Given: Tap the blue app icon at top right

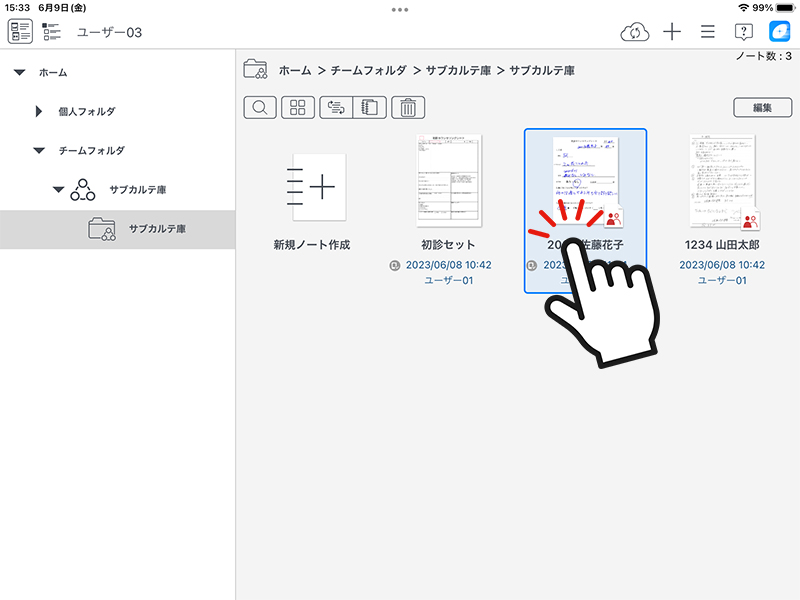Looking at the screenshot, I should 779,32.
